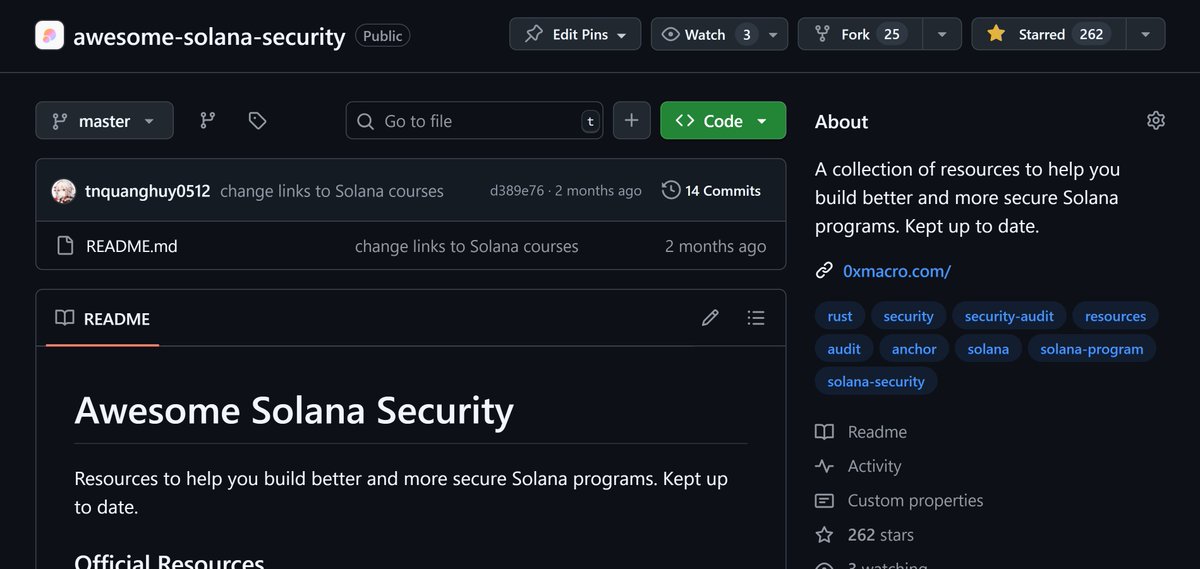This screenshot has height=569, width=1200.
Task: Open the 14 Commits history
Action: click(x=712, y=191)
